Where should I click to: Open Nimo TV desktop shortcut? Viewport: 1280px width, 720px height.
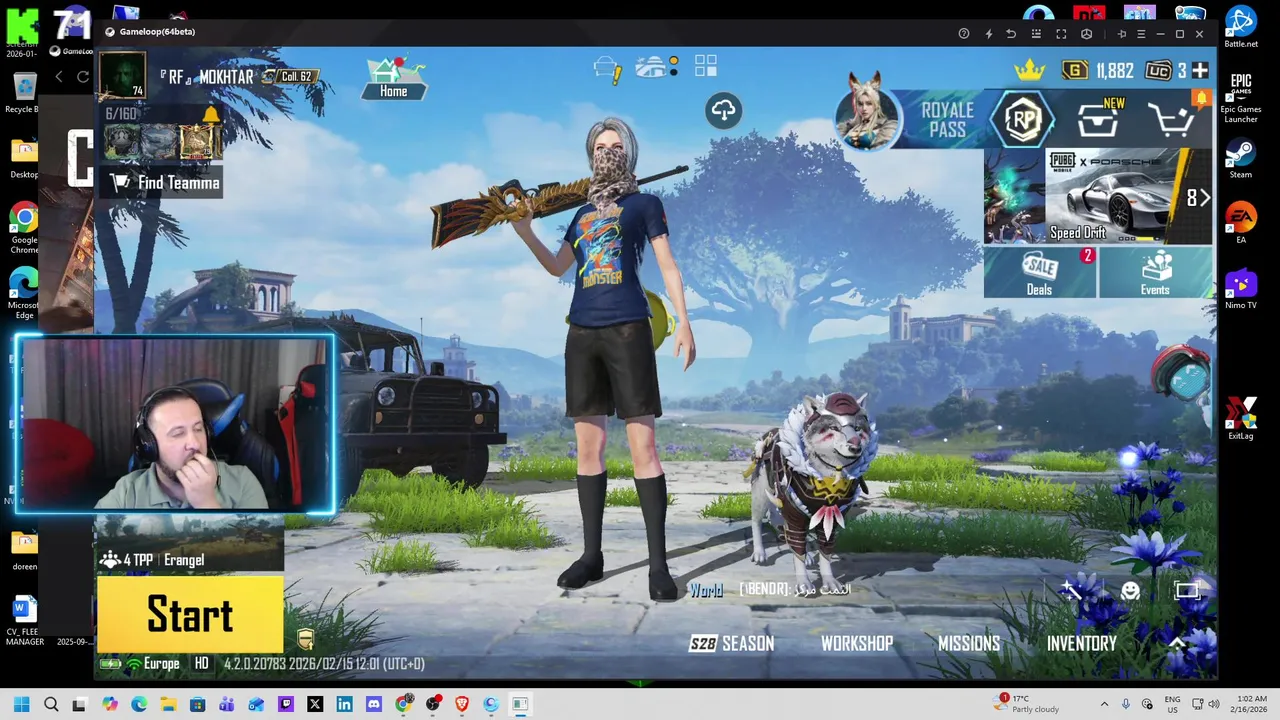tap(1241, 288)
